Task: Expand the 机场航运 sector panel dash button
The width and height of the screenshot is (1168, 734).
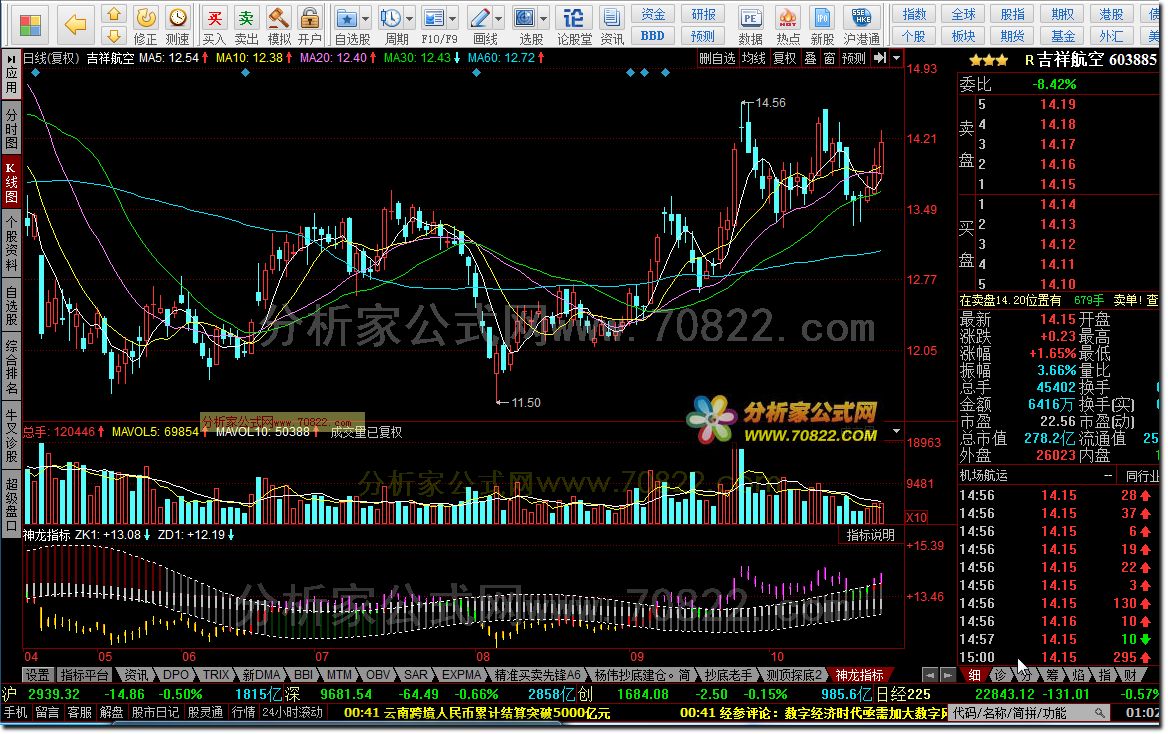Action: tap(1108, 475)
